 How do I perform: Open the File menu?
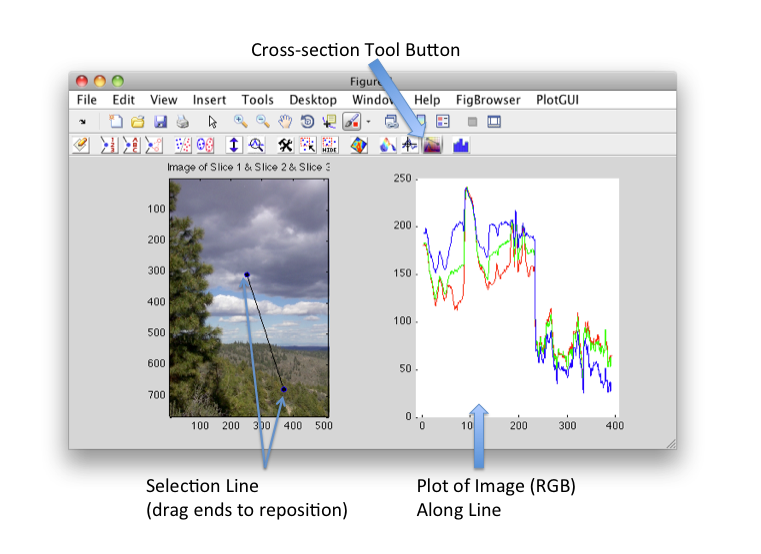click(x=87, y=100)
